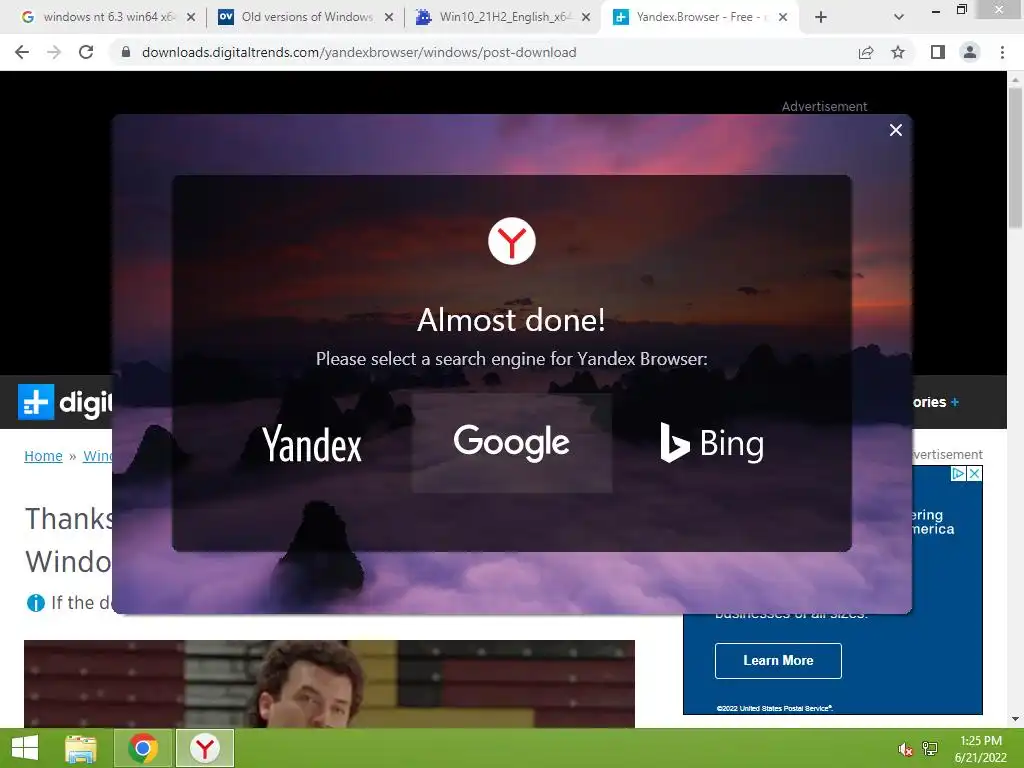The width and height of the screenshot is (1024, 768).
Task: Close the windows nt 6.3 tab
Action: click(191, 17)
